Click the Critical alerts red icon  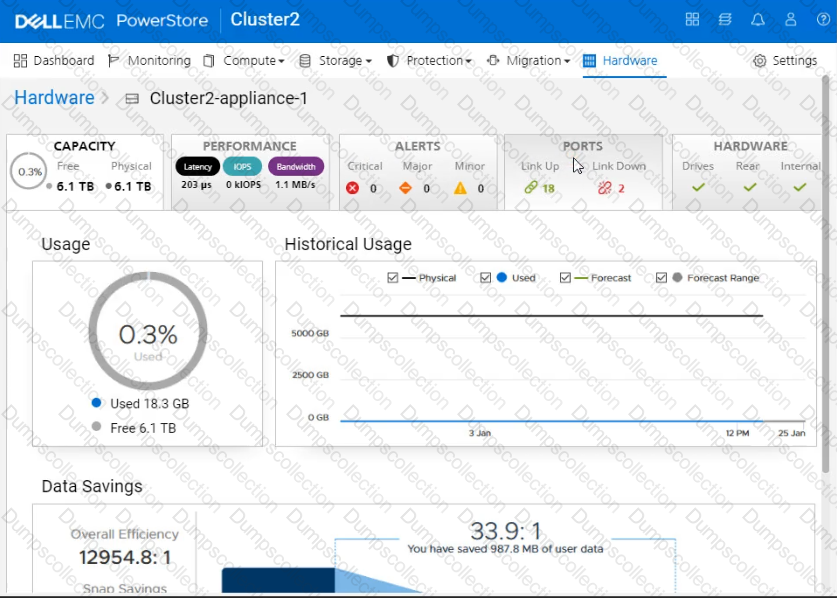(x=352, y=188)
